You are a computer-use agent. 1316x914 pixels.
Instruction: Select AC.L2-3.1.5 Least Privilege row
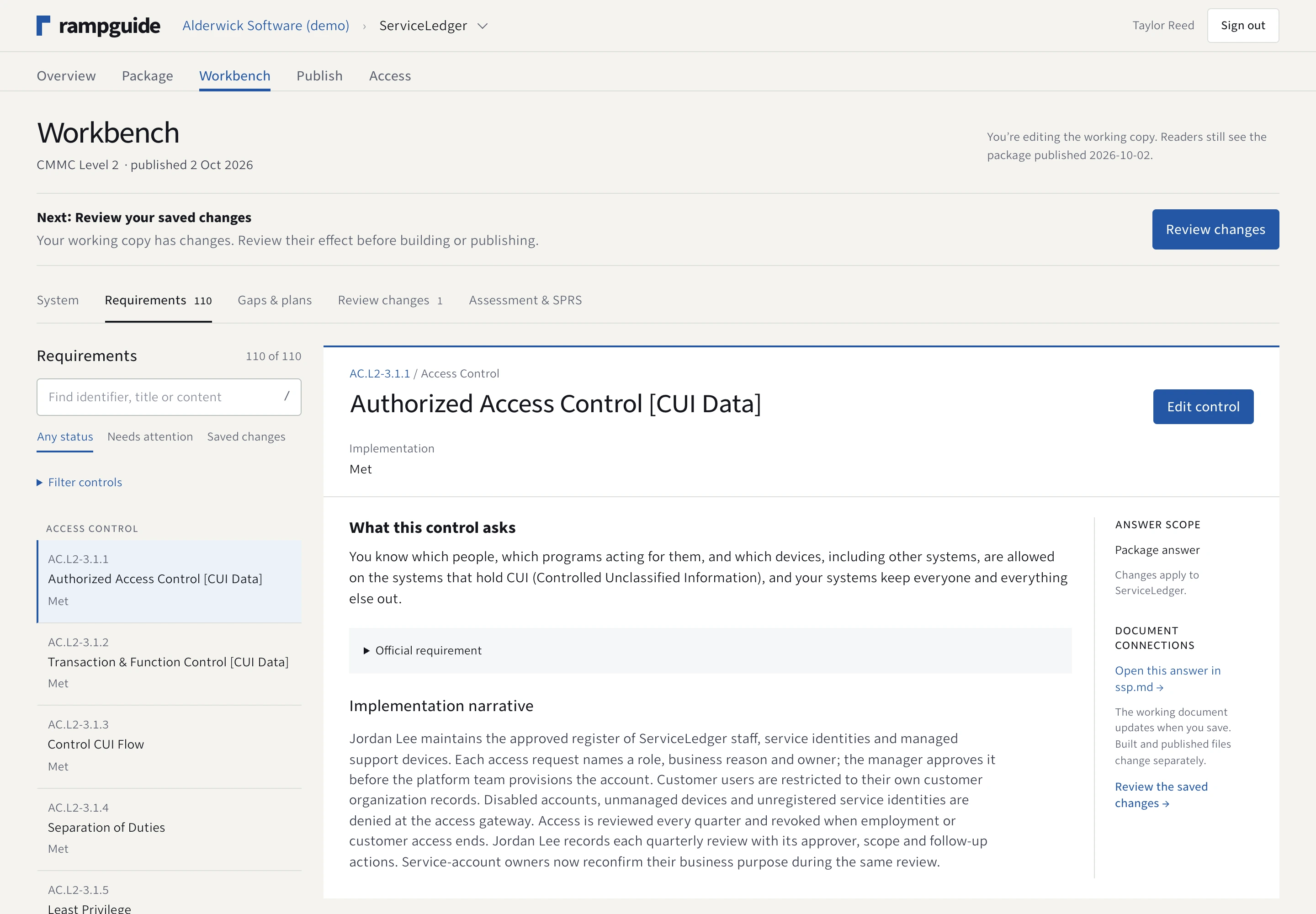click(x=169, y=893)
